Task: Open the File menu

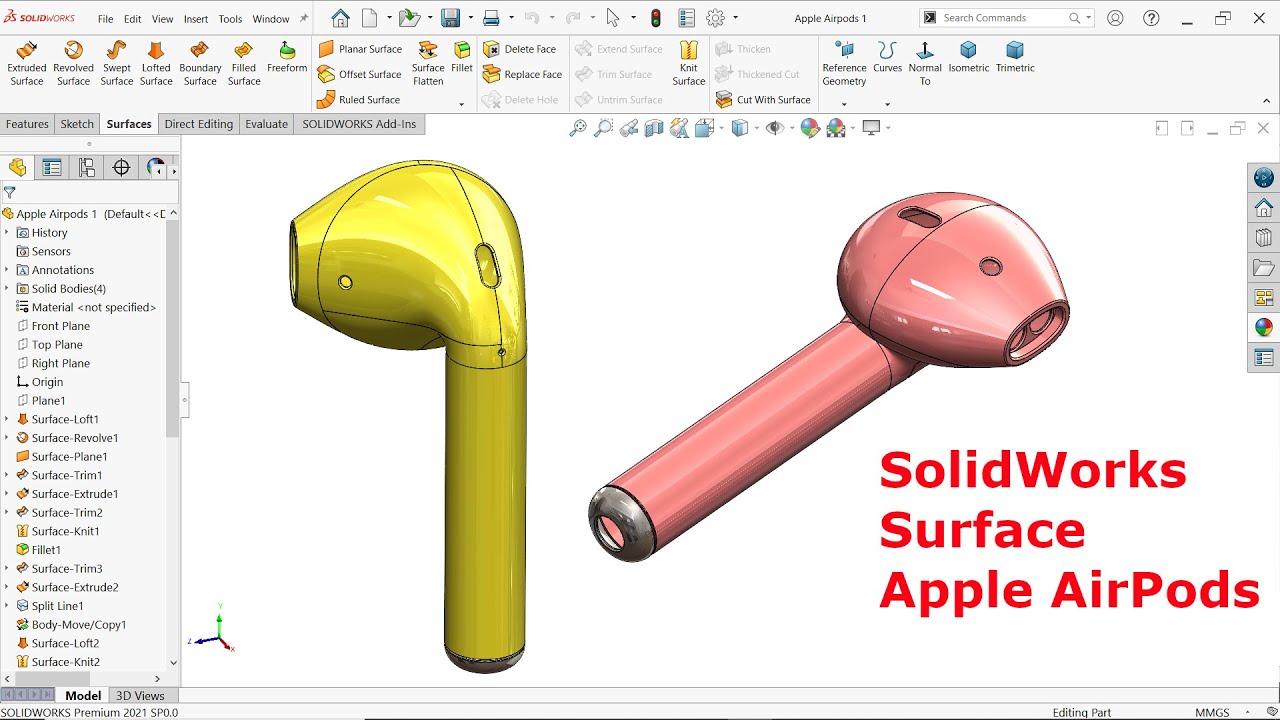Action: [105, 19]
